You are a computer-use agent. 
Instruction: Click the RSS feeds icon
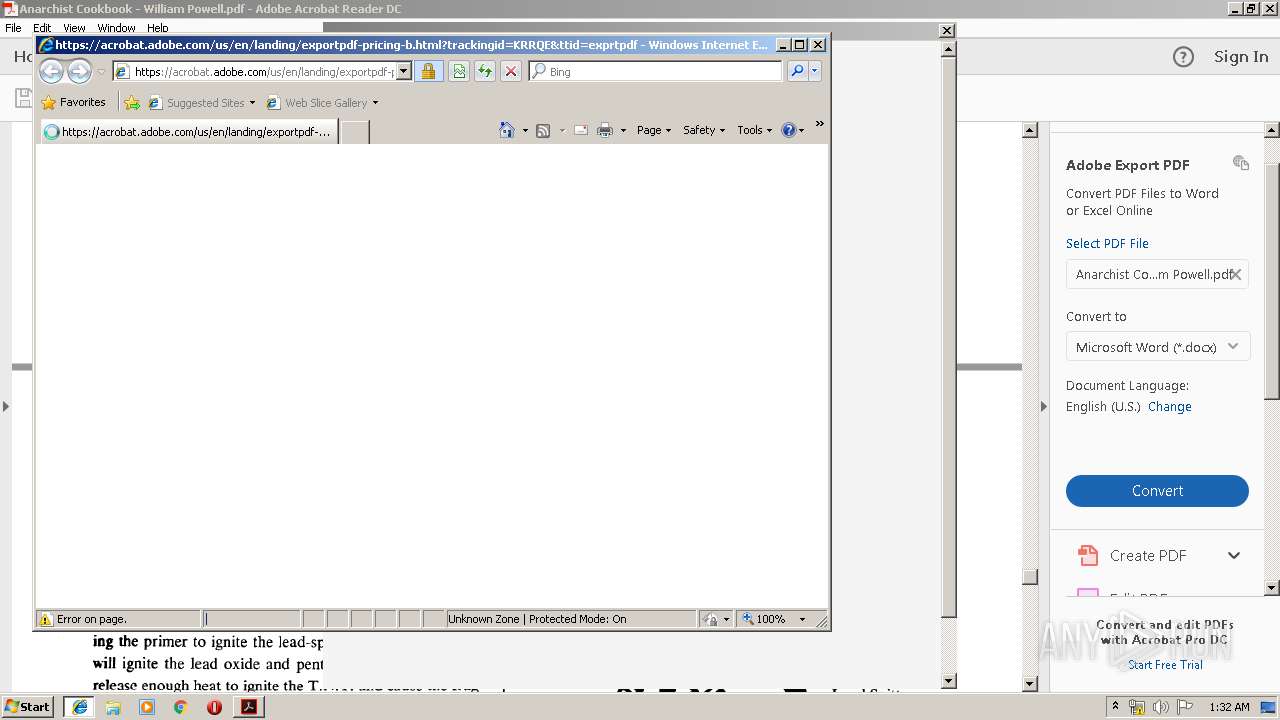tap(543, 130)
